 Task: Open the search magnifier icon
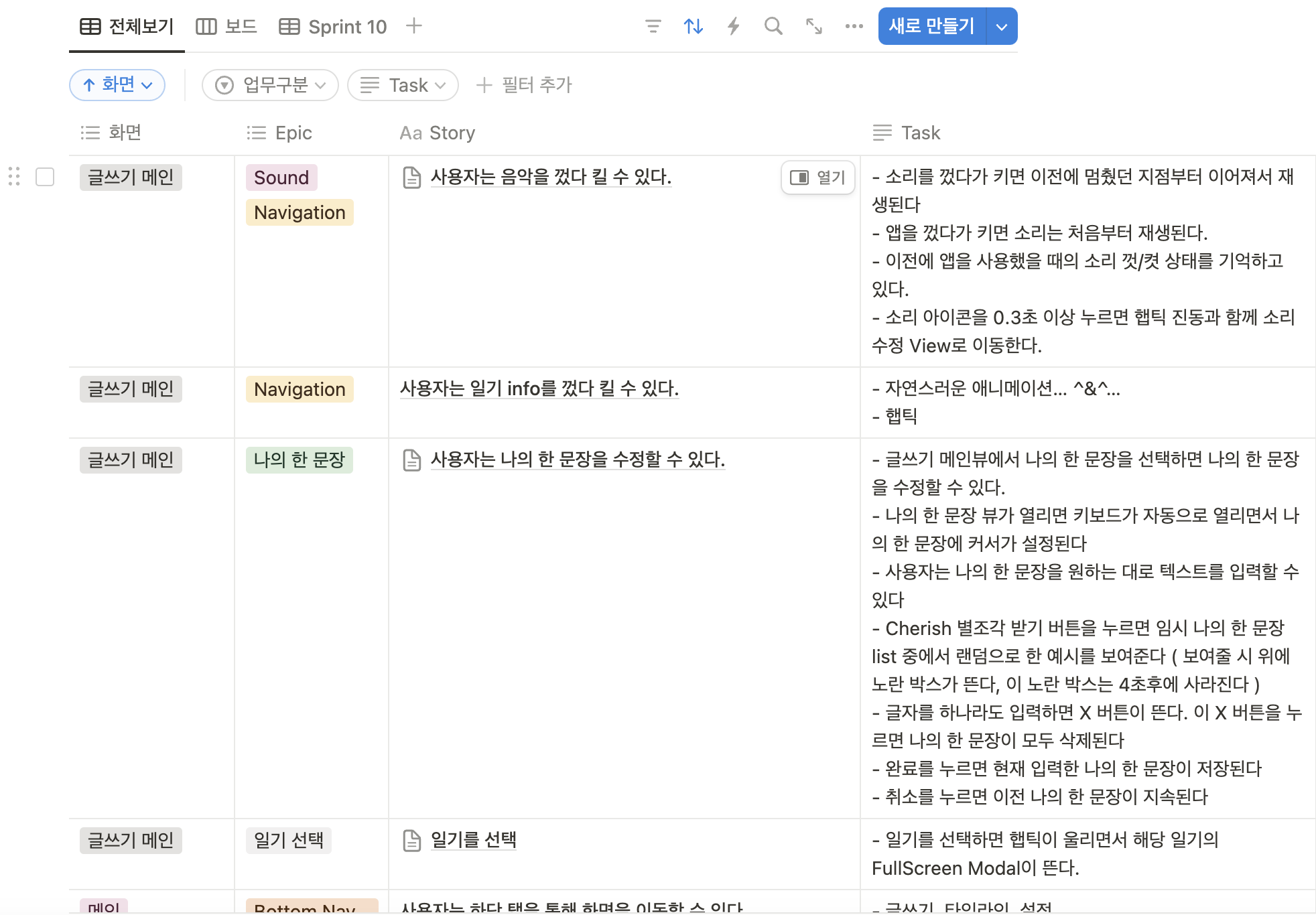click(773, 27)
